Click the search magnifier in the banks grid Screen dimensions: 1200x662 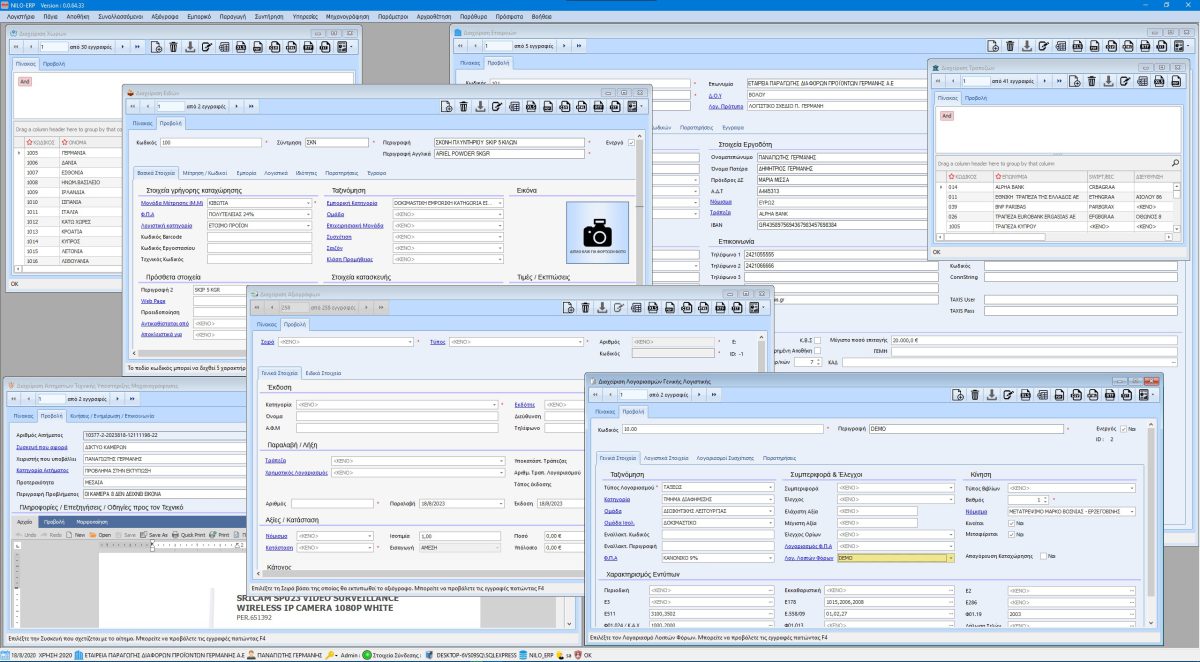1175,163
